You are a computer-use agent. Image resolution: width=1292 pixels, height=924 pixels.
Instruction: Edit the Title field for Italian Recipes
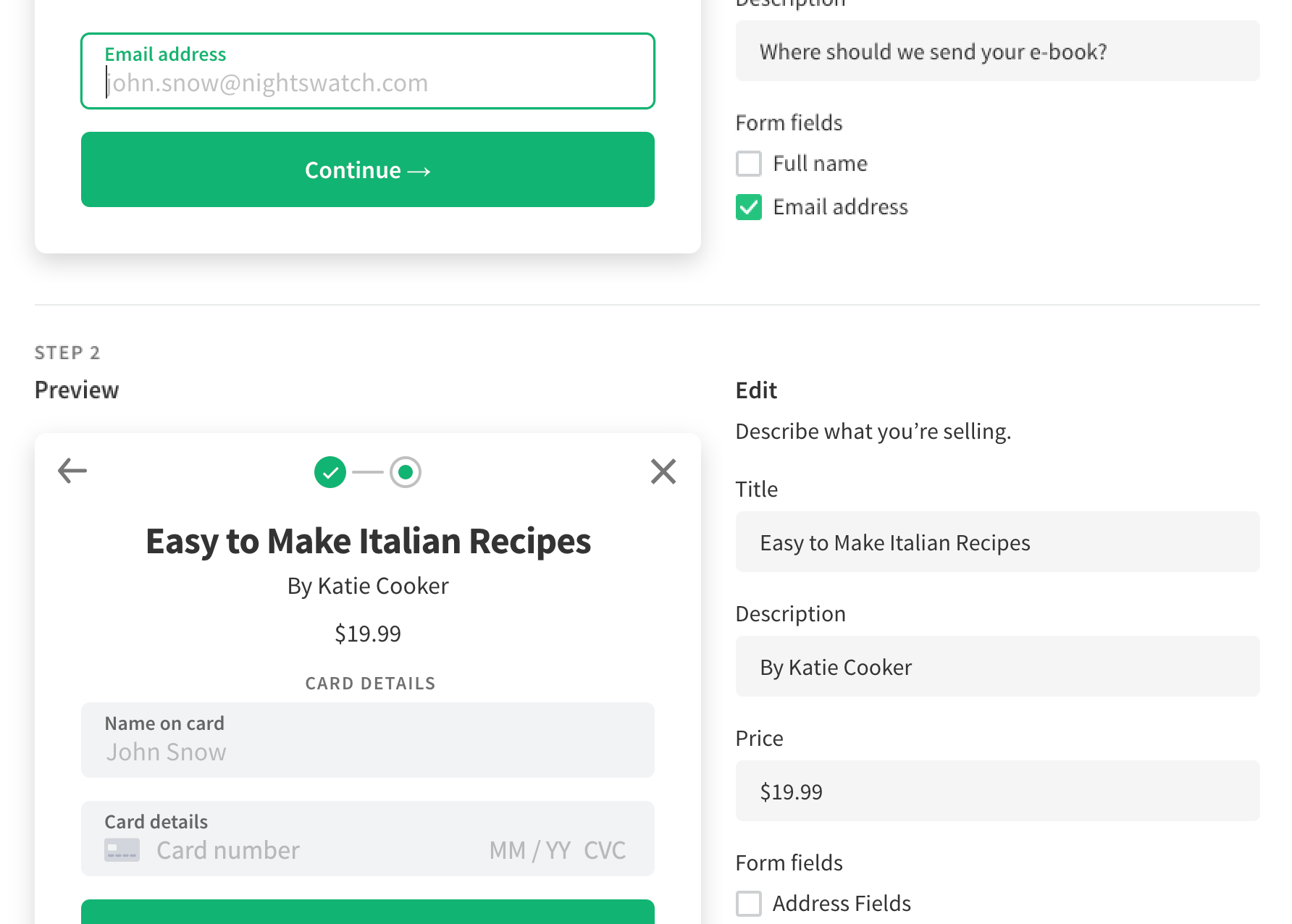pos(997,542)
